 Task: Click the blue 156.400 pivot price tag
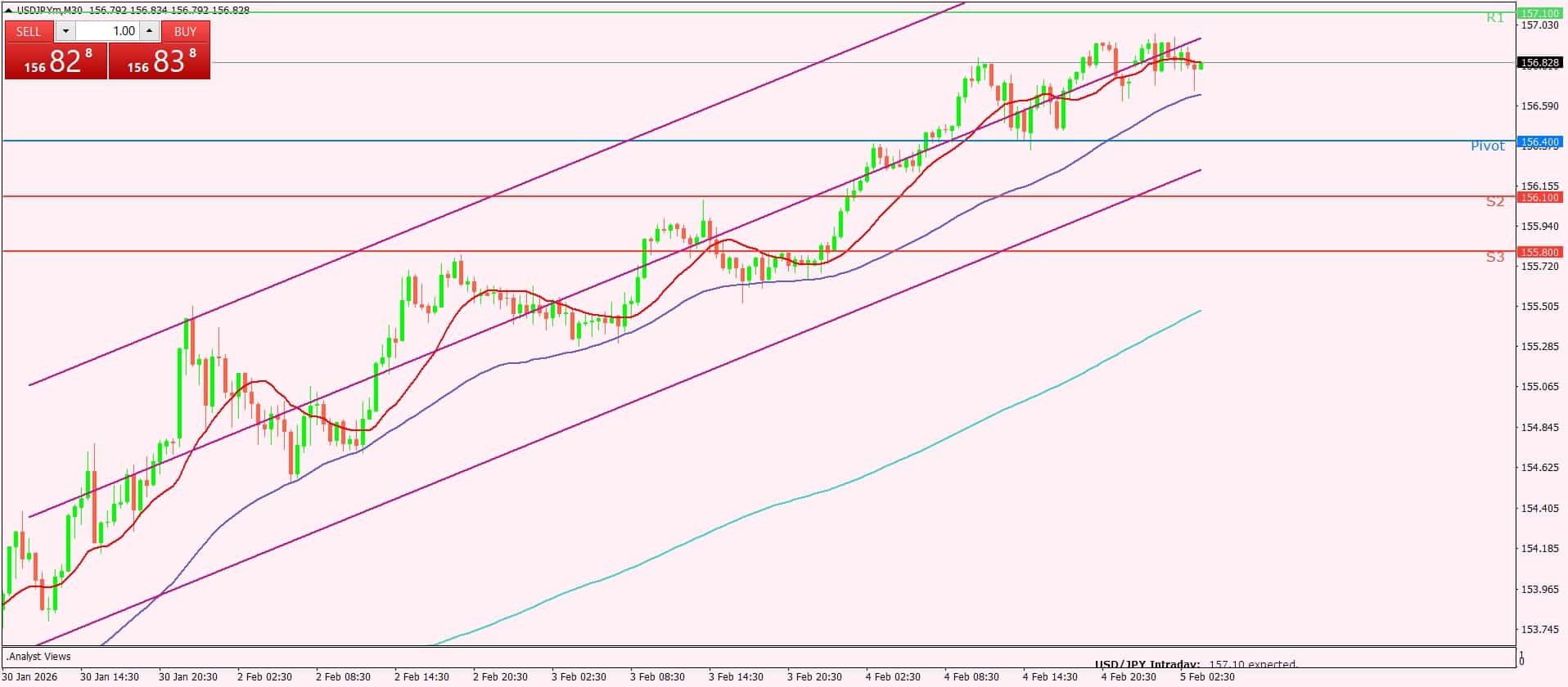(x=1539, y=142)
